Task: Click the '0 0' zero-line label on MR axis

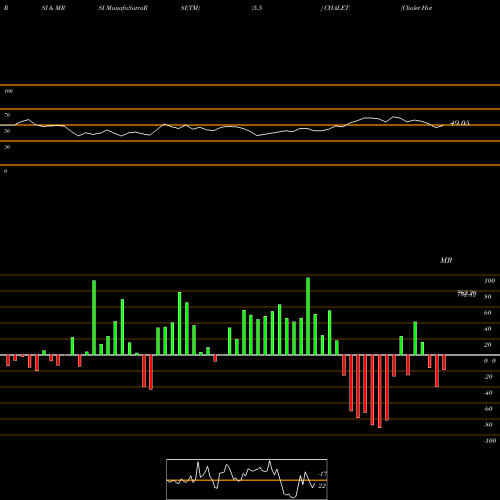Action: (x=490, y=361)
